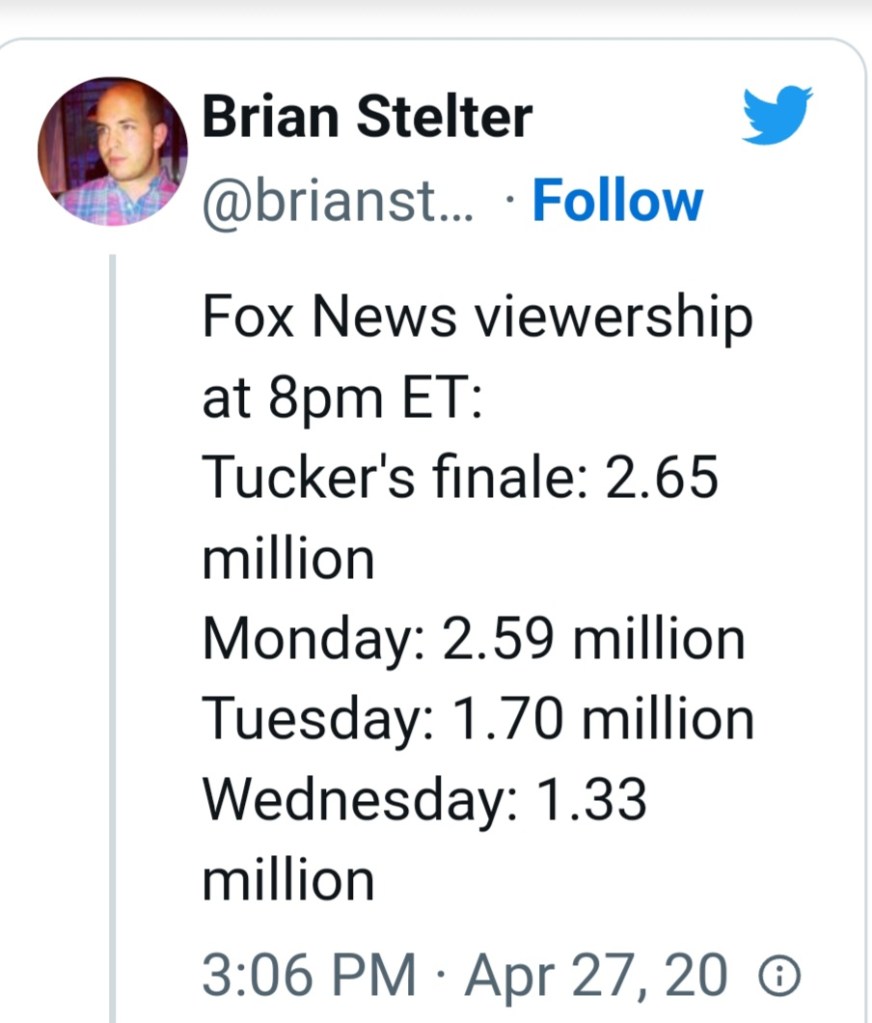Click the dot separator before Follow

tap(512, 203)
